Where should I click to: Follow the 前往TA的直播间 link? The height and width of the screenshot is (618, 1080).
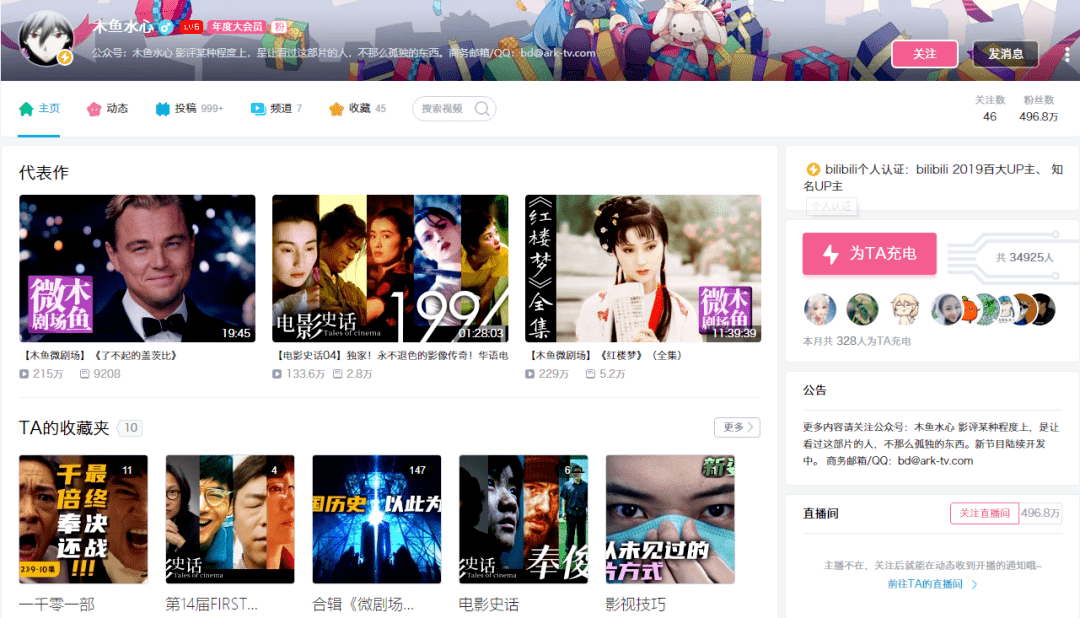coord(932,584)
